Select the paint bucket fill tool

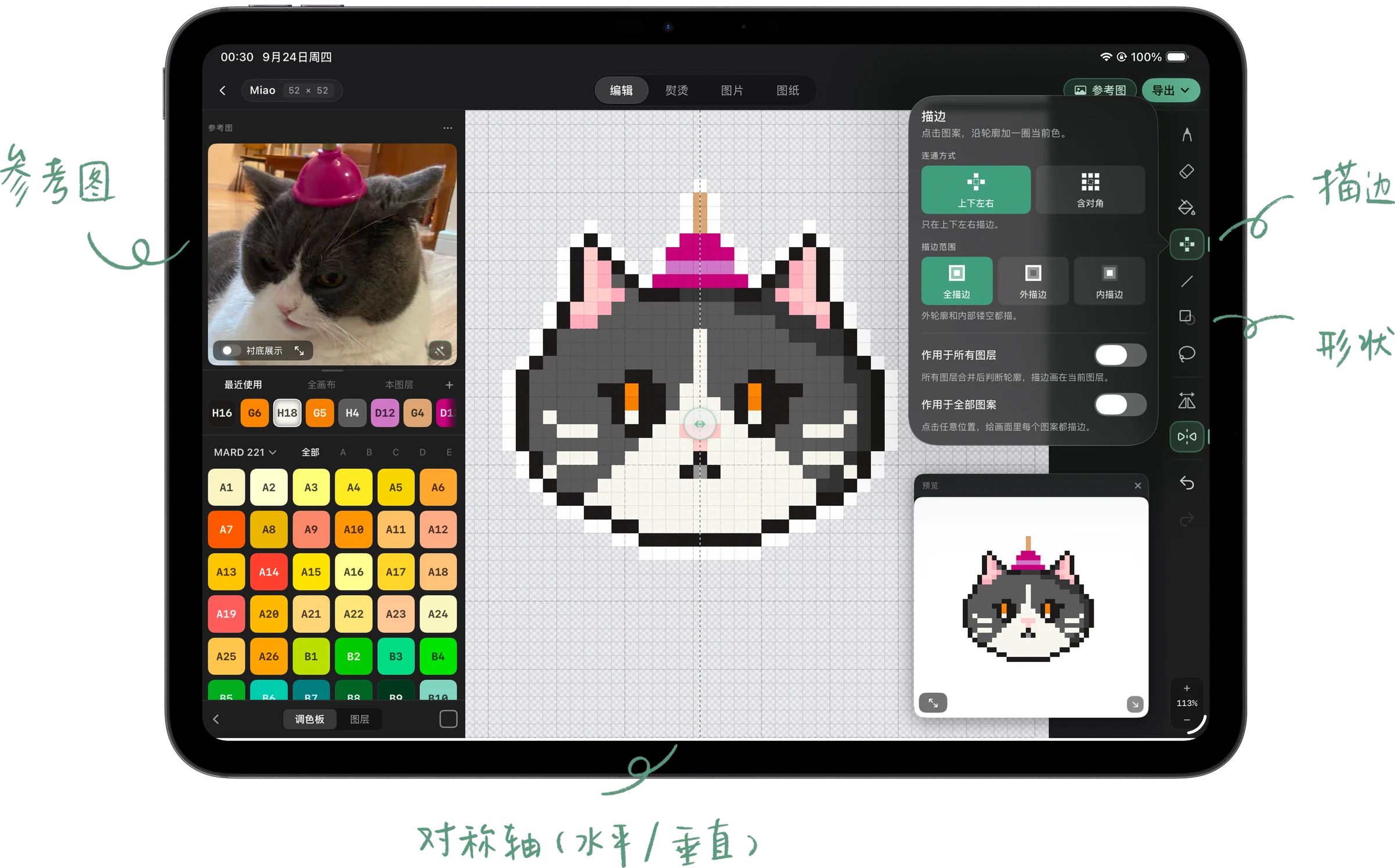[1186, 208]
